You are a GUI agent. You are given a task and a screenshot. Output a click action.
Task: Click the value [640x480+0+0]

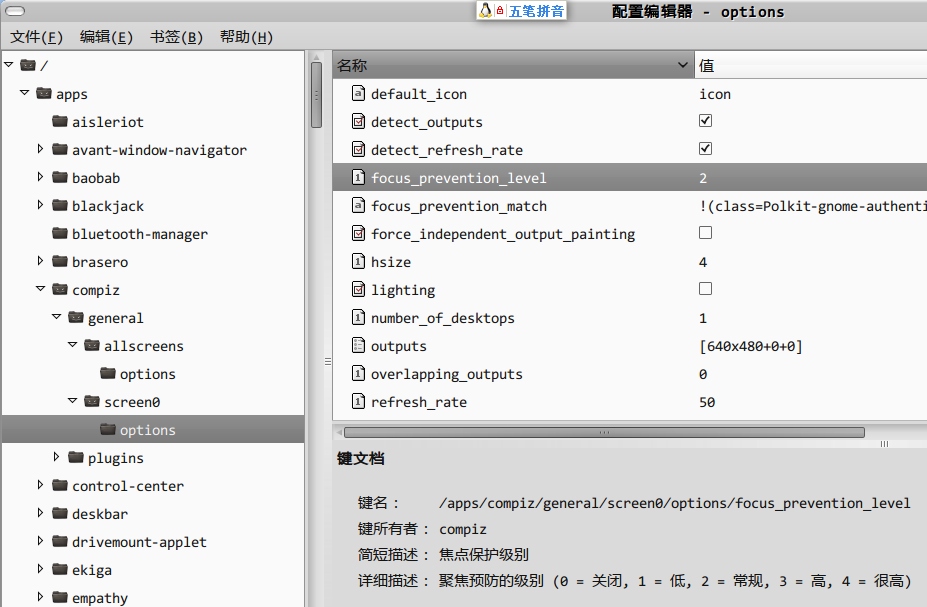coord(751,346)
